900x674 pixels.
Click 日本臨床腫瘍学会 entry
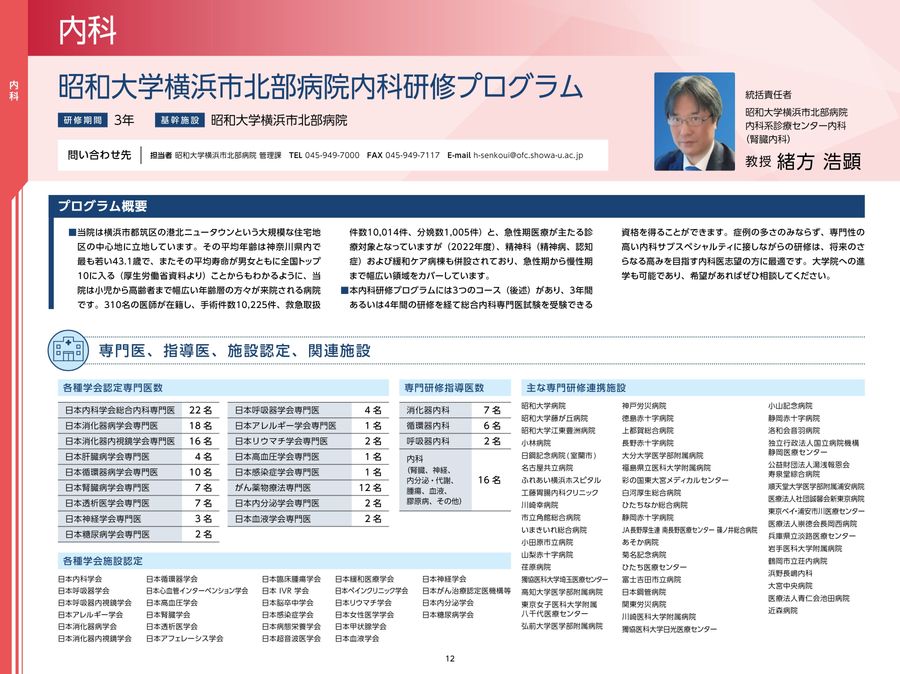pyautogui.click(x=291, y=579)
